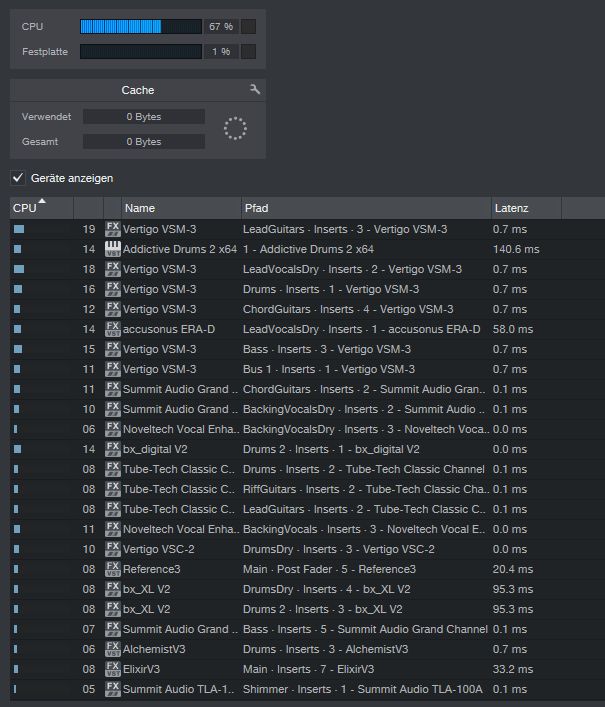
Task: Click the 33.2 ms latency value
Action: click(x=513, y=669)
